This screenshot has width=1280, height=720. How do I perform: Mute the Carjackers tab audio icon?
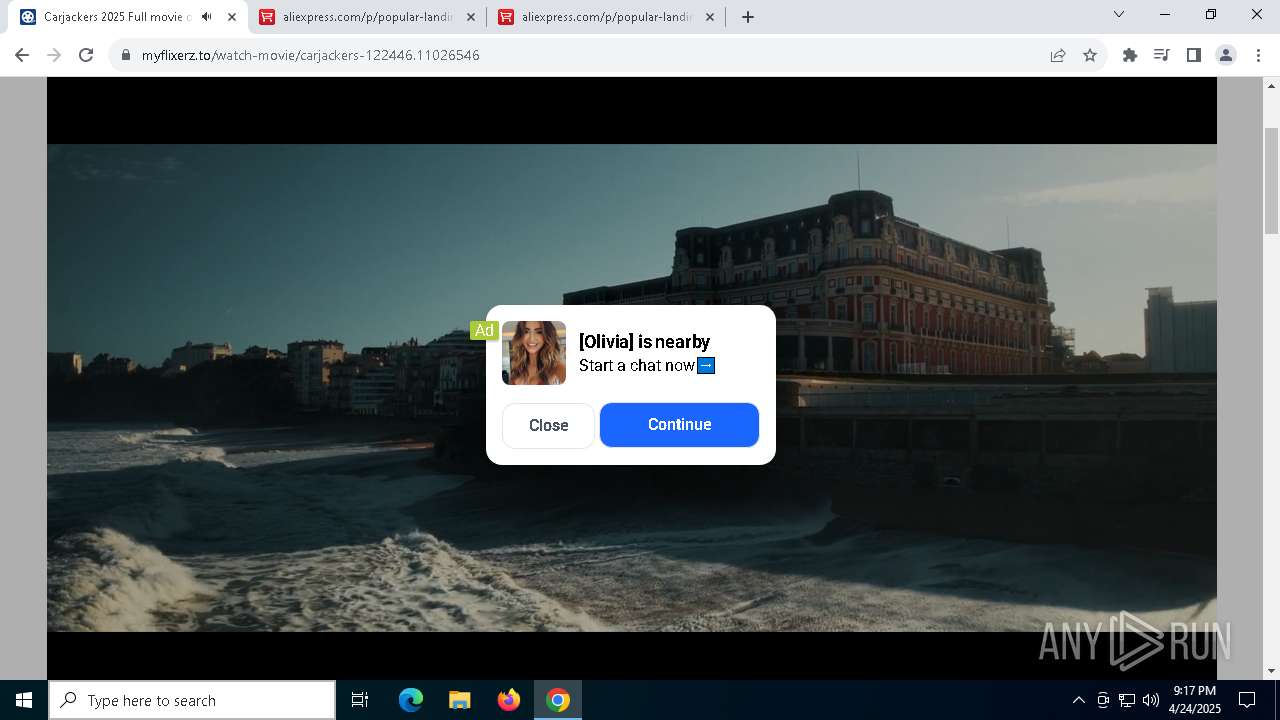(207, 17)
